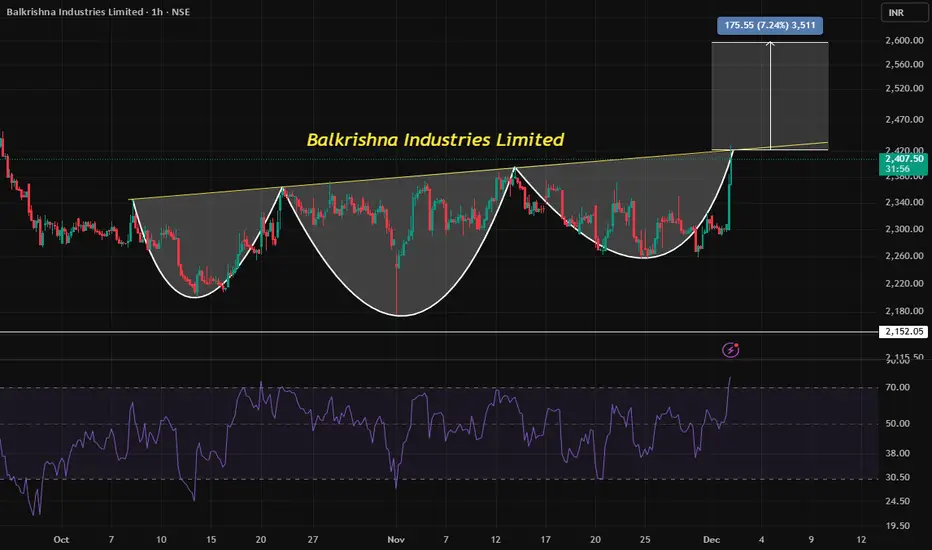Image resolution: width=932 pixels, height=550 pixels.
Task: Click the 2,600.00 price axis label
Action: pos(904,40)
